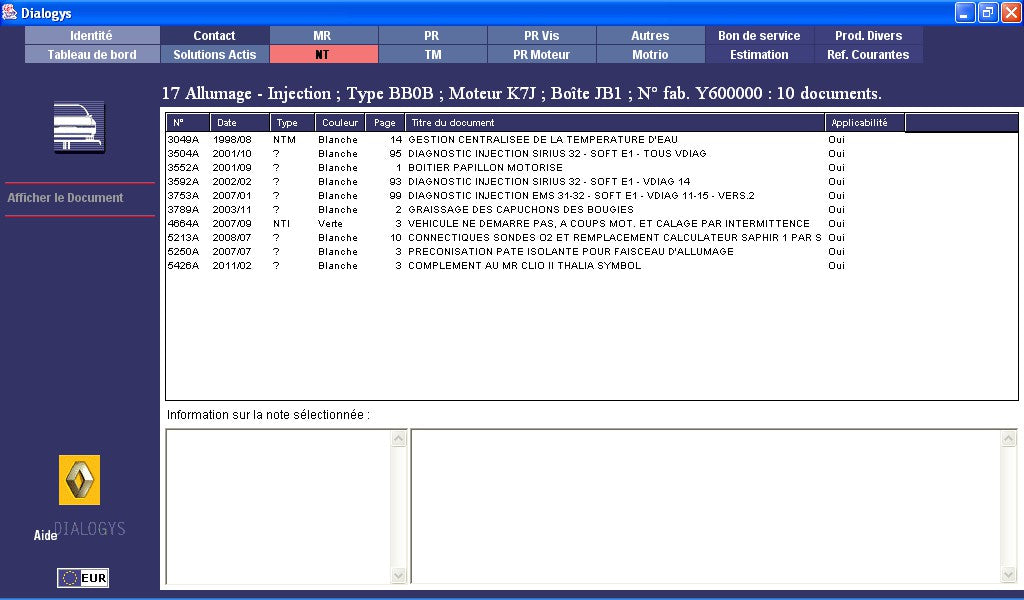Open the Estimation tab
The width and height of the screenshot is (1024, 600).
(x=760, y=54)
